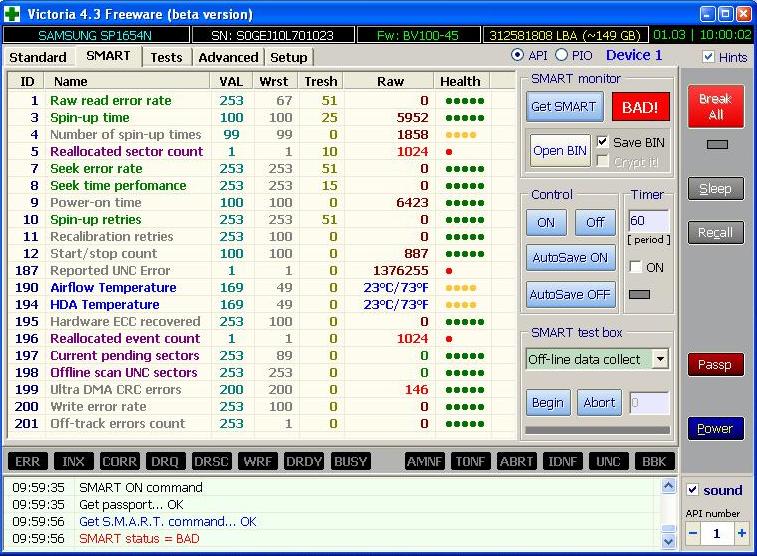Turn SMART control ON
757x556 pixels.
tap(546, 222)
